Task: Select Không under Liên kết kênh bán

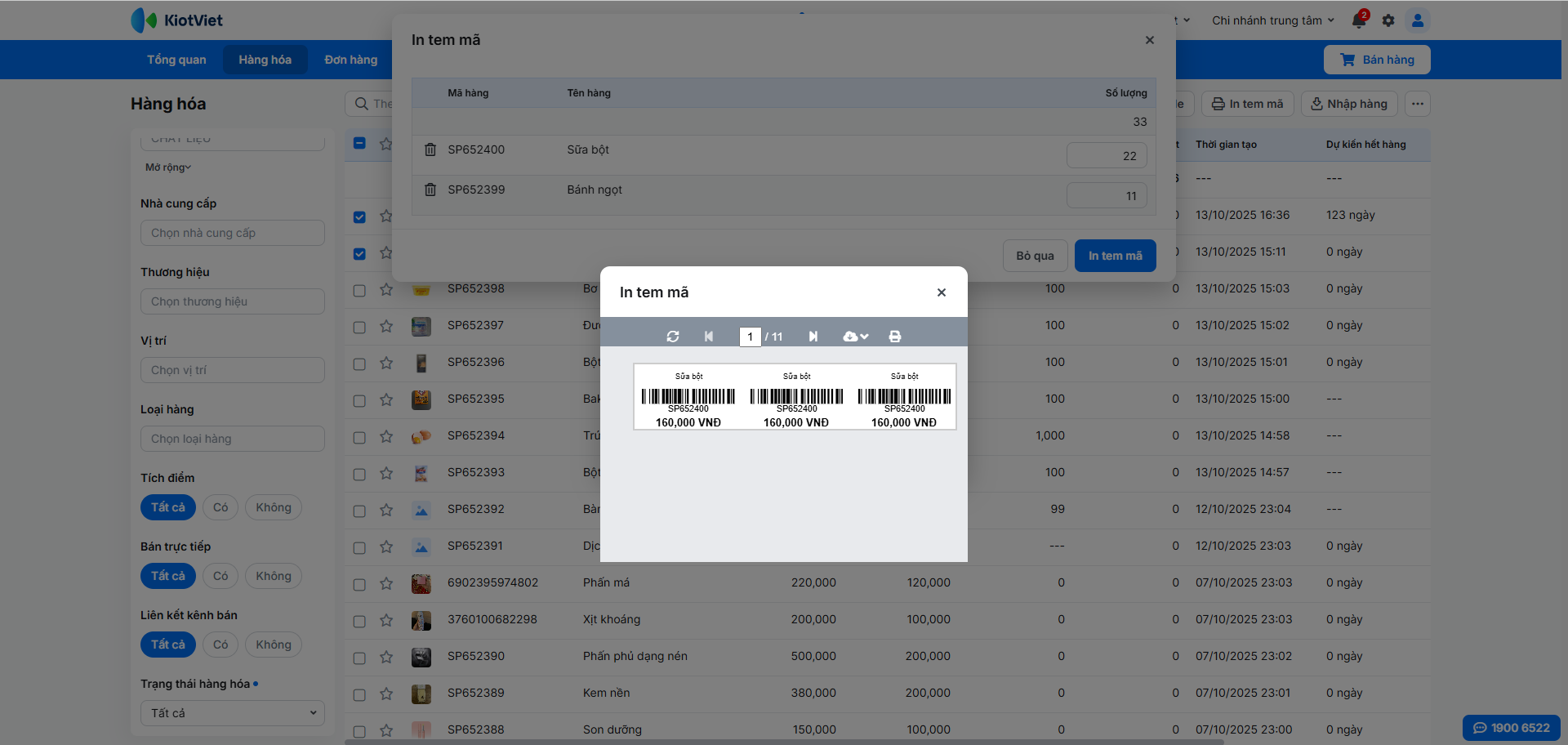Action: [x=274, y=645]
